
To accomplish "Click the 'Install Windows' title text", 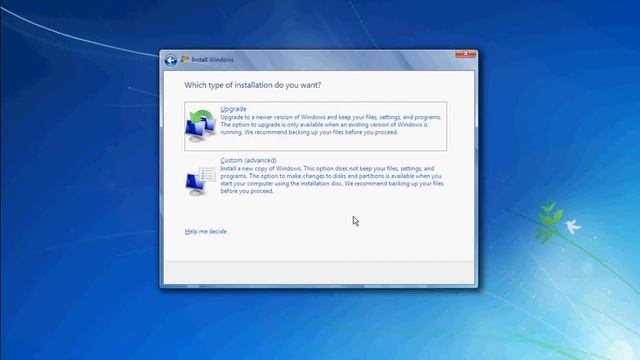I will (x=213, y=60).
